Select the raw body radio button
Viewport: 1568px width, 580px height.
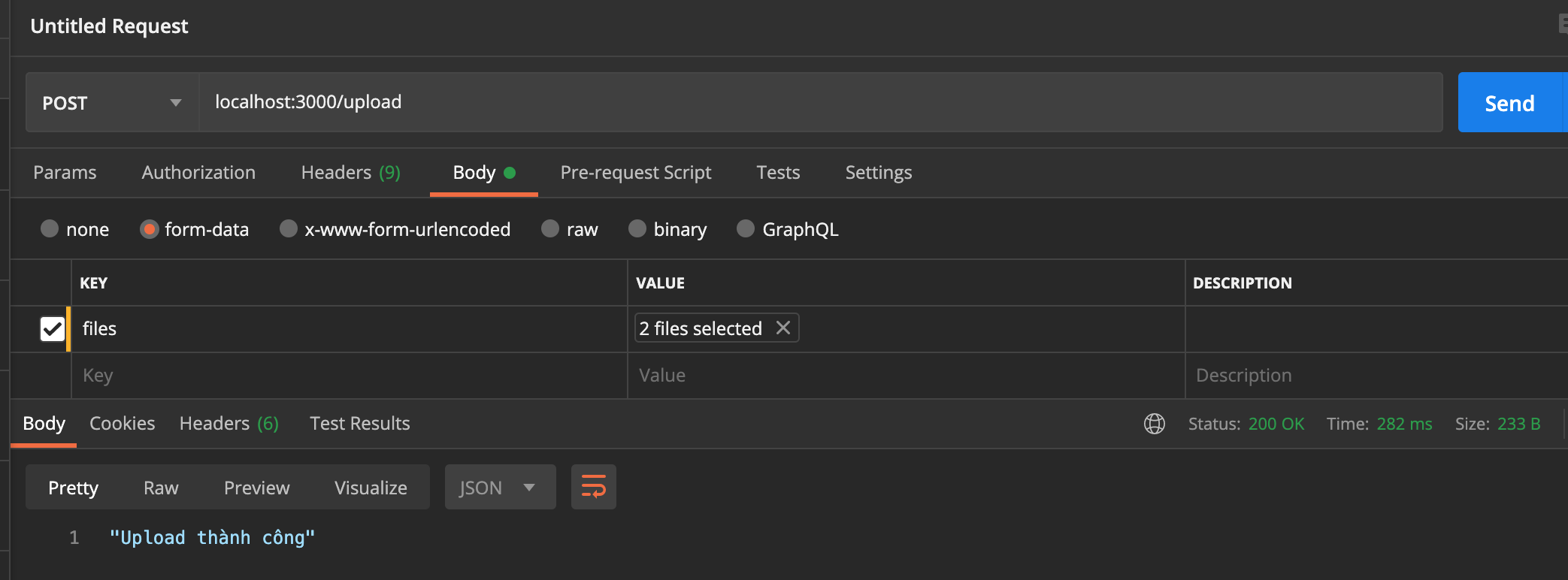[550, 228]
